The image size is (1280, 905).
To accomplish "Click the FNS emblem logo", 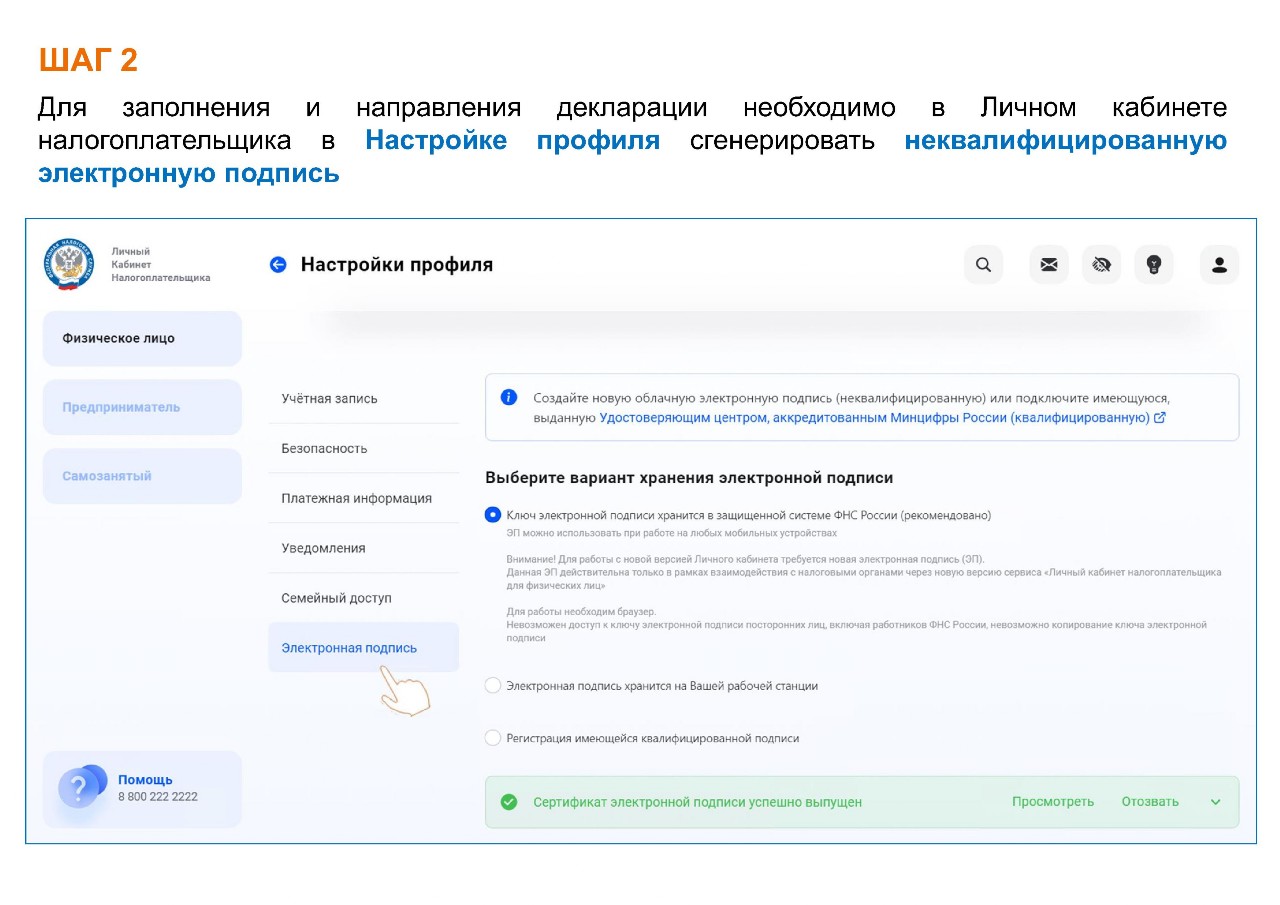I will [69, 264].
